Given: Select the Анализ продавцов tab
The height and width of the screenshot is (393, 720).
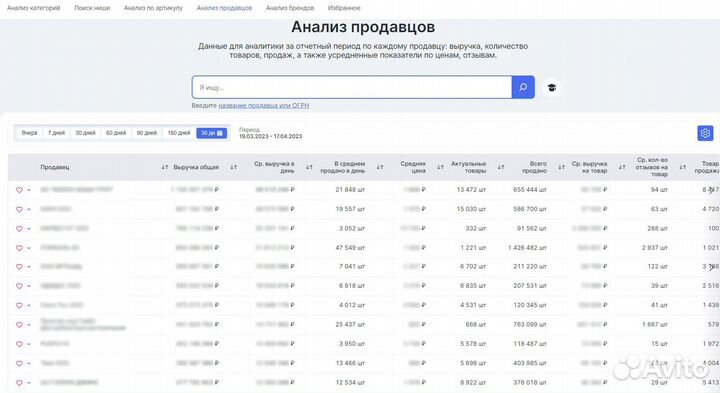Looking at the screenshot, I should point(224,8).
